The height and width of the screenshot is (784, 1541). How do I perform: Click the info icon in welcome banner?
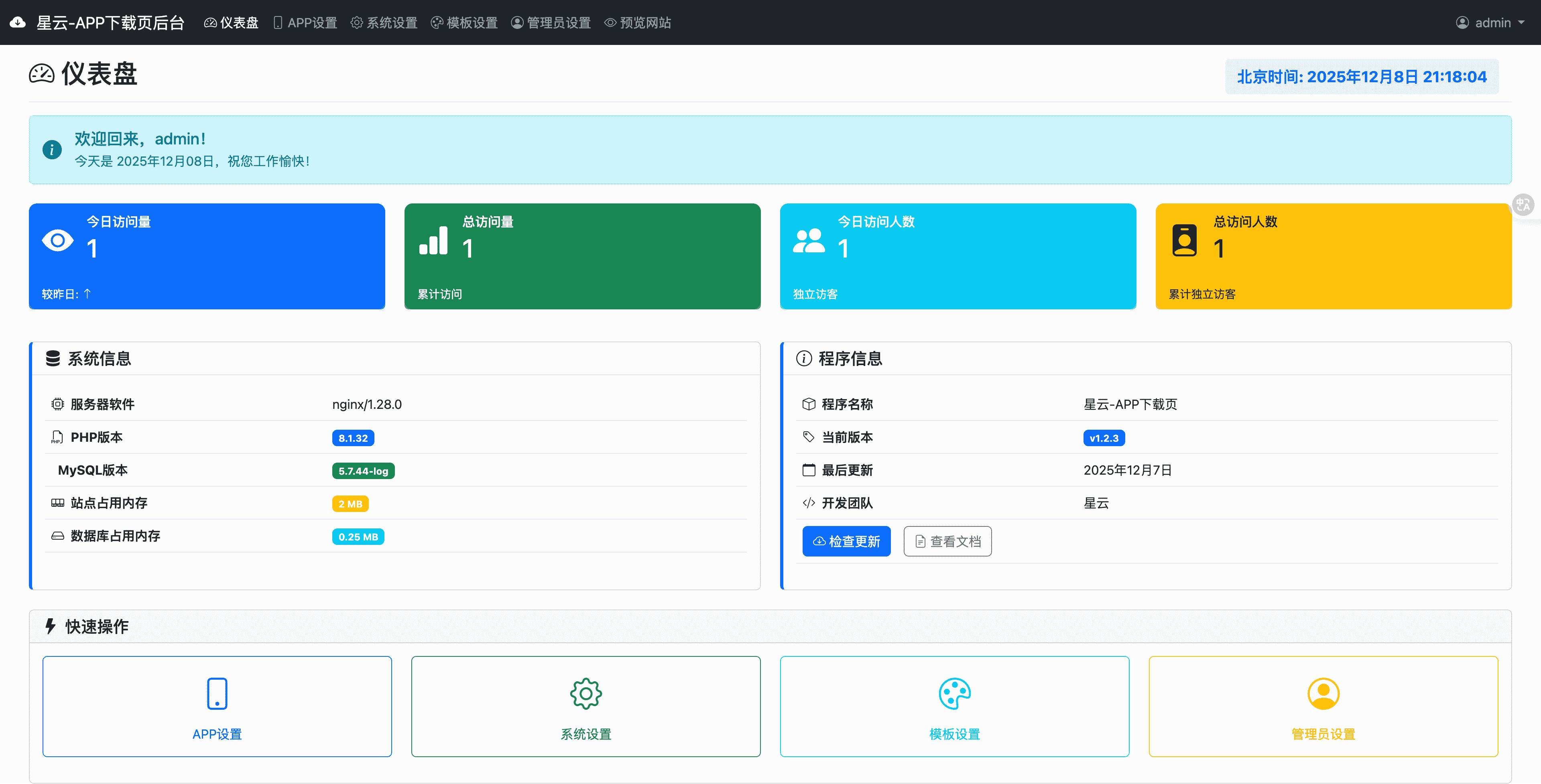click(52, 150)
